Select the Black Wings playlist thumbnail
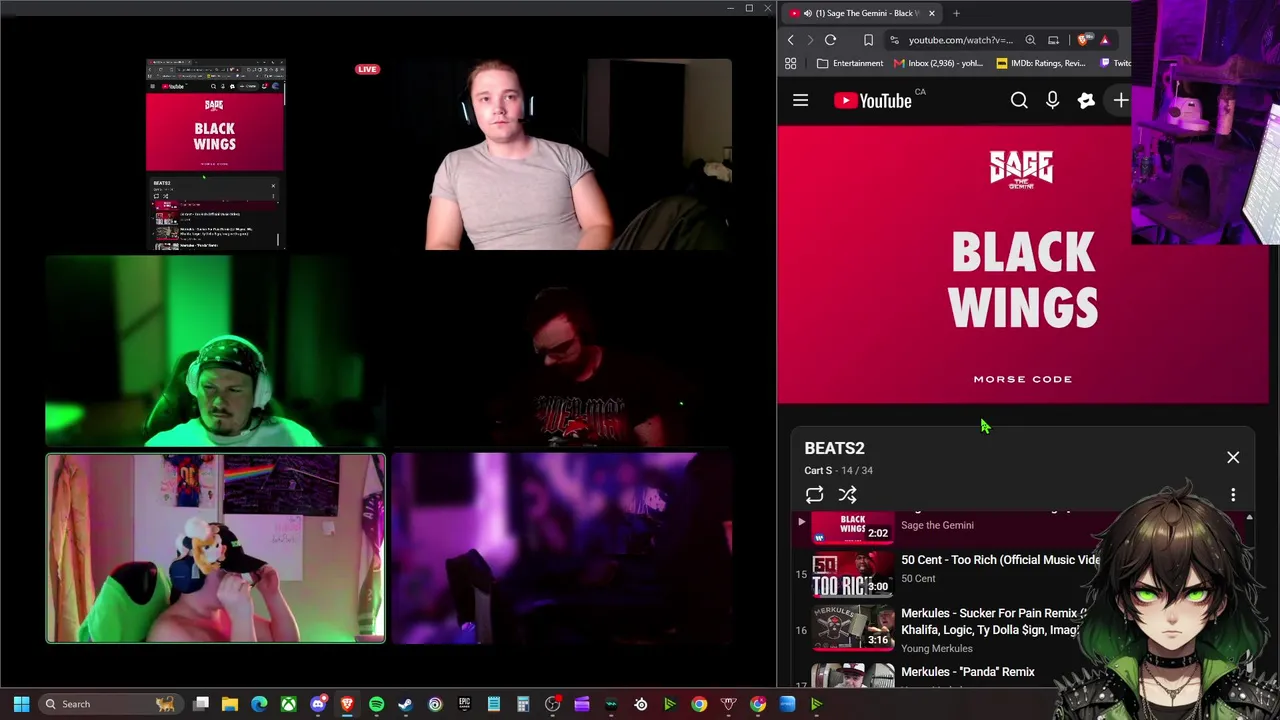Screen dimensions: 1280x720 click(852, 526)
